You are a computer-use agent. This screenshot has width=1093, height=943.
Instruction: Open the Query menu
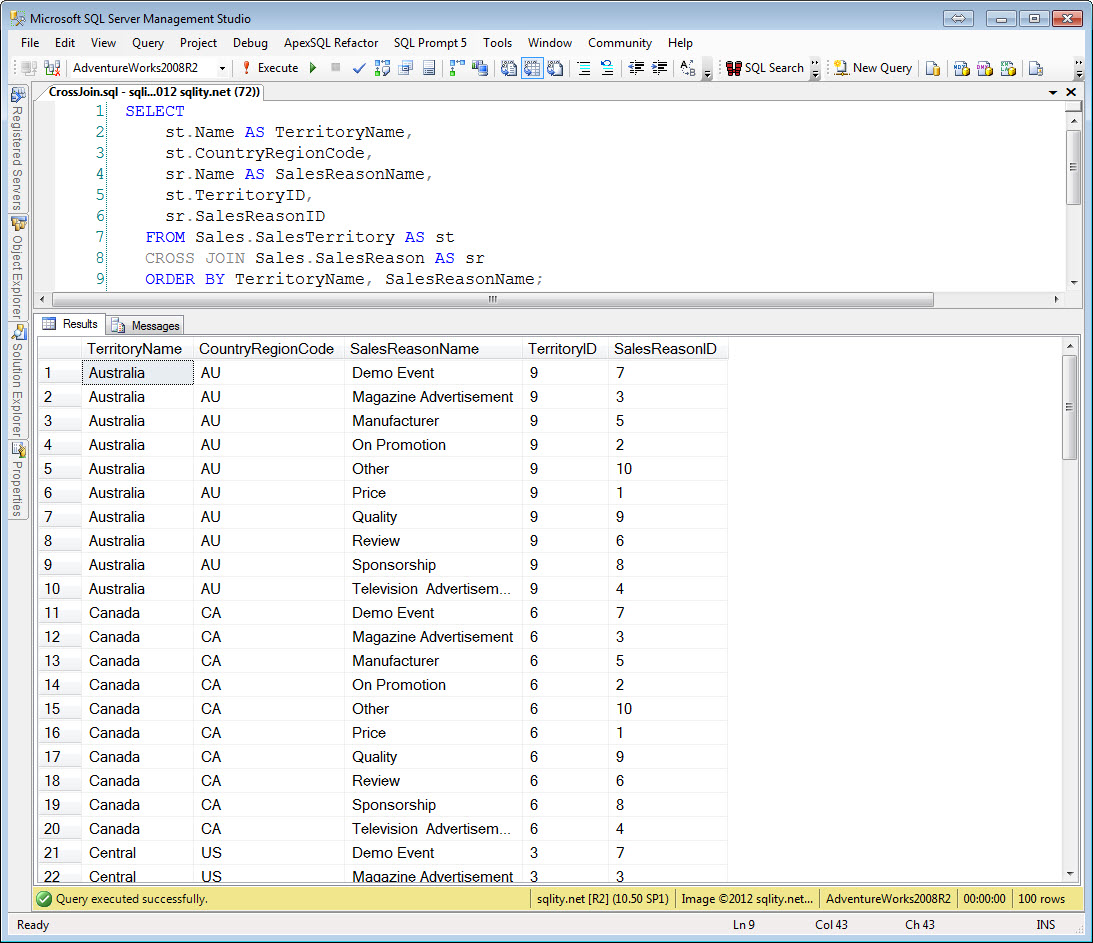pyautogui.click(x=147, y=43)
